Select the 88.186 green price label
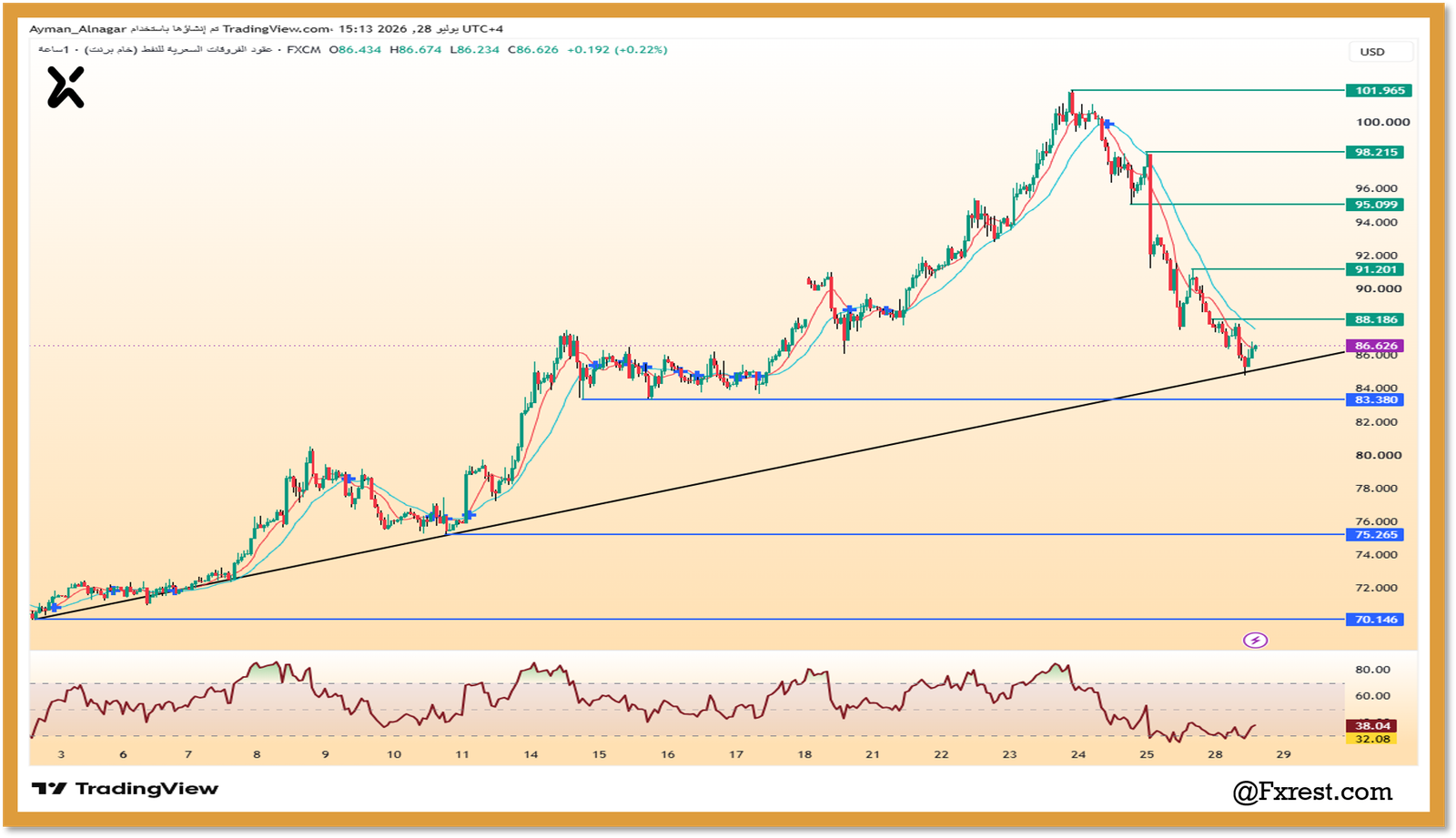The width and height of the screenshot is (1456, 838). point(1375,319)
